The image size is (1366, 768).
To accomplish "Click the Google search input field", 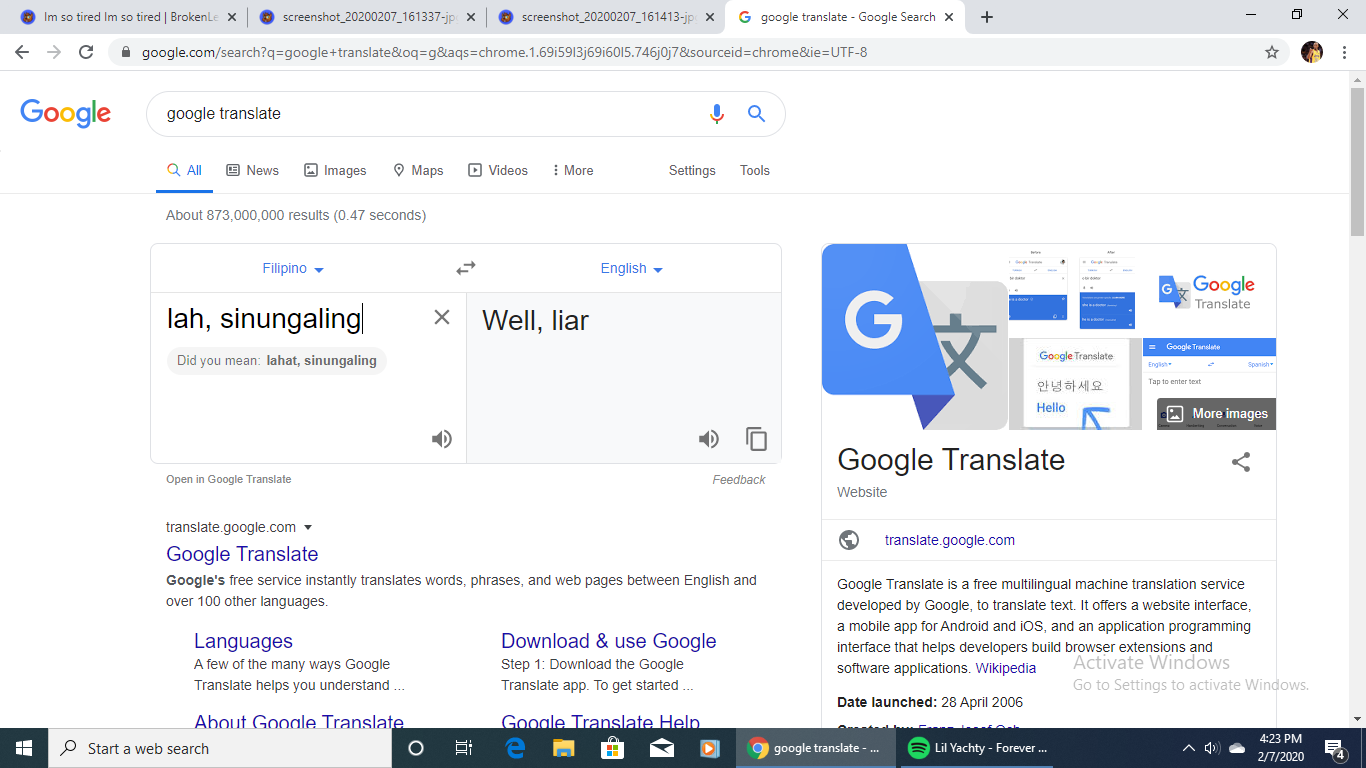I will point(430,114).
